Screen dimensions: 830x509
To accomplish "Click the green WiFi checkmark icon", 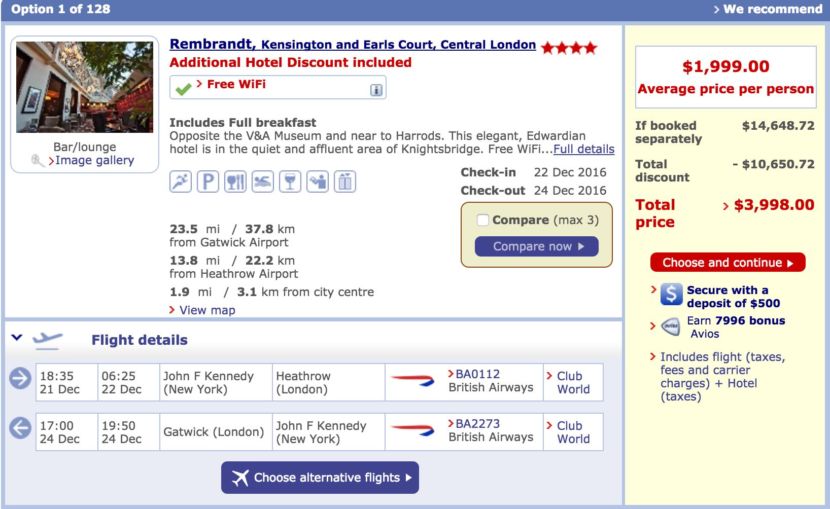I will [183, 88].
